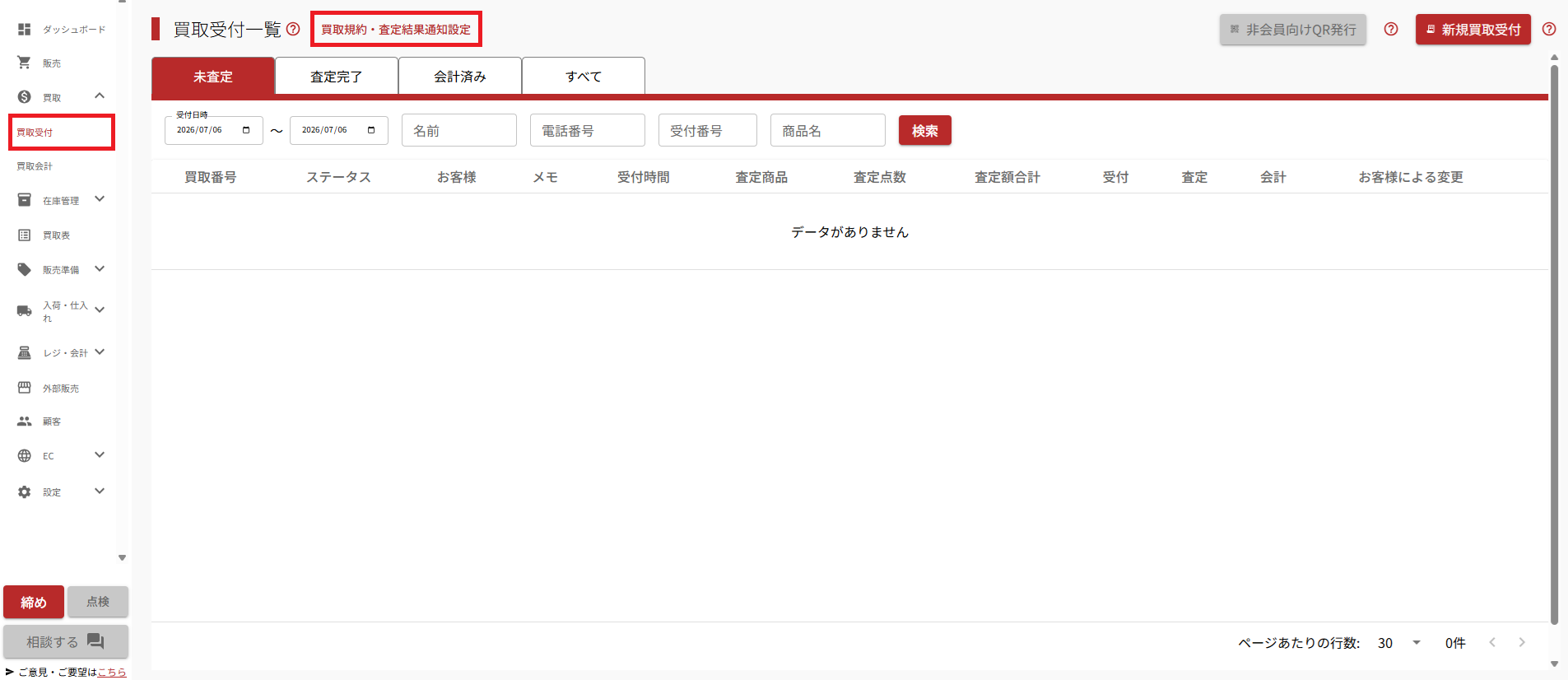The height and width of the screenshot is (680, 1568).
Task: Click the 買取 dollar coin icon
Action: pos(25,97)
